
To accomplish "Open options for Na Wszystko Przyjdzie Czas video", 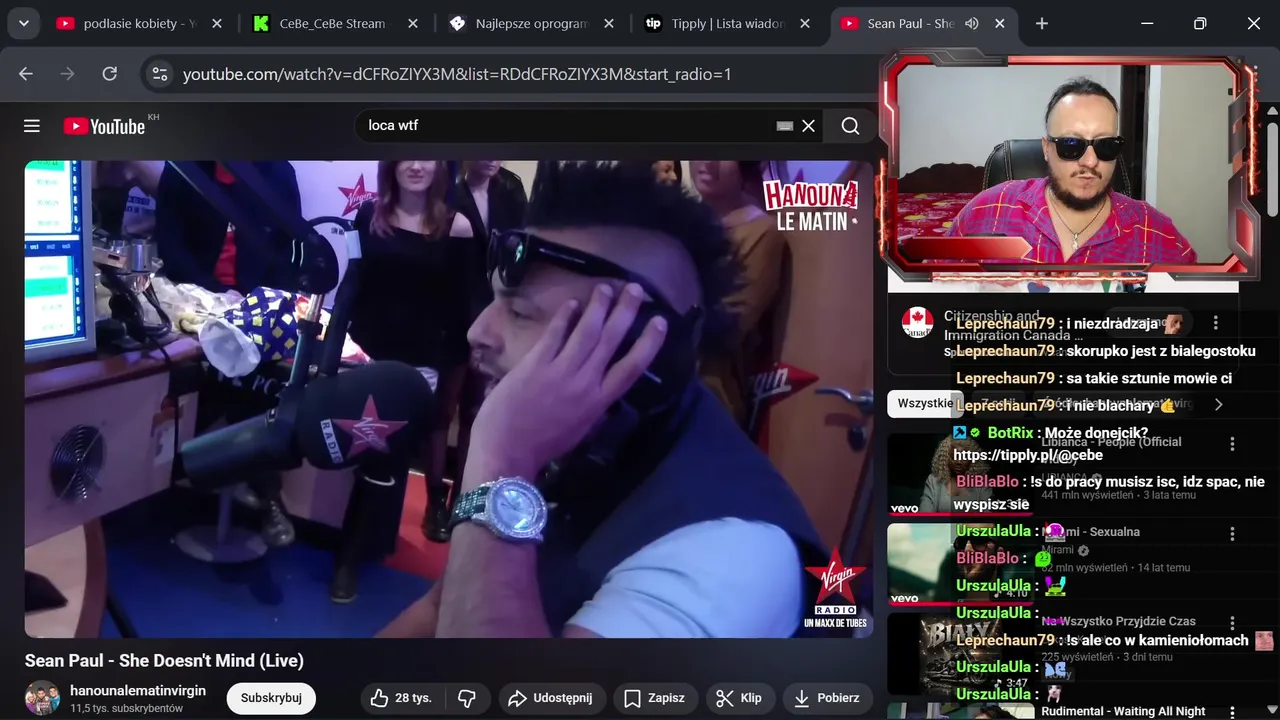I will tap(1232, 623).
